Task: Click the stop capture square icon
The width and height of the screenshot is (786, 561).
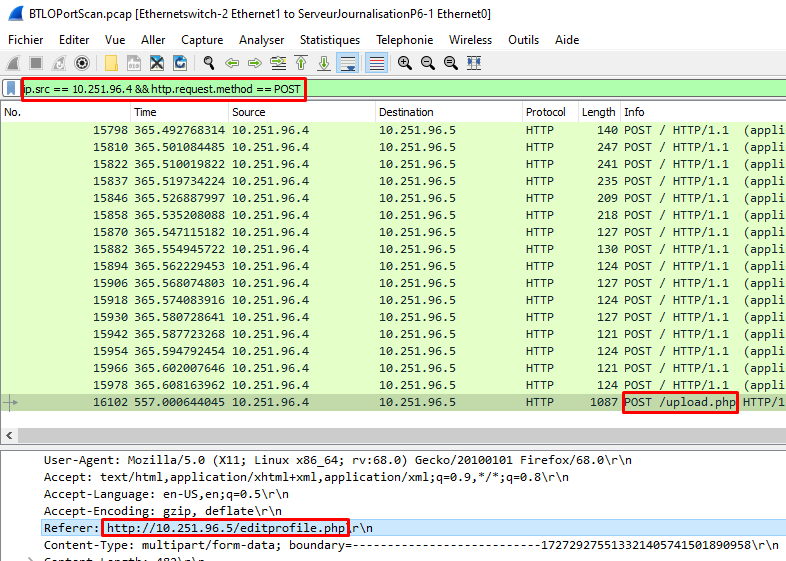Action: click(x=36, y=63)
